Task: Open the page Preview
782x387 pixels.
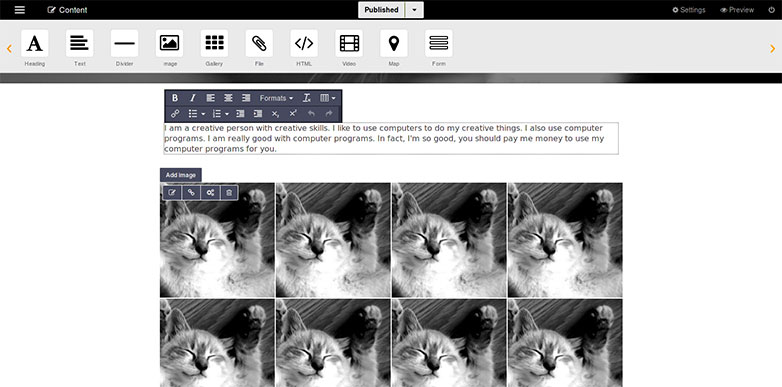Action: point(737,10)
